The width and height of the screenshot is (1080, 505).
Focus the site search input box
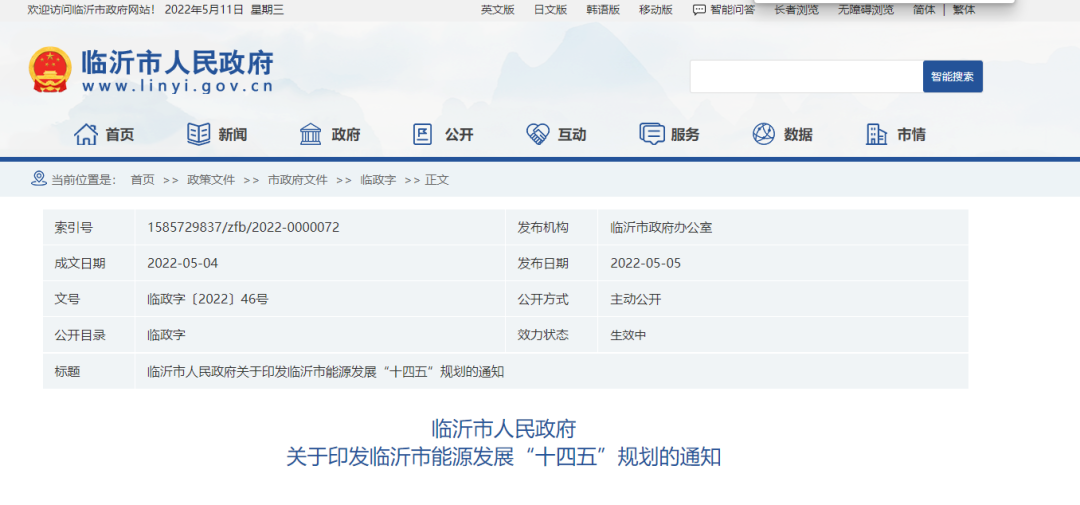coord(805,77)
